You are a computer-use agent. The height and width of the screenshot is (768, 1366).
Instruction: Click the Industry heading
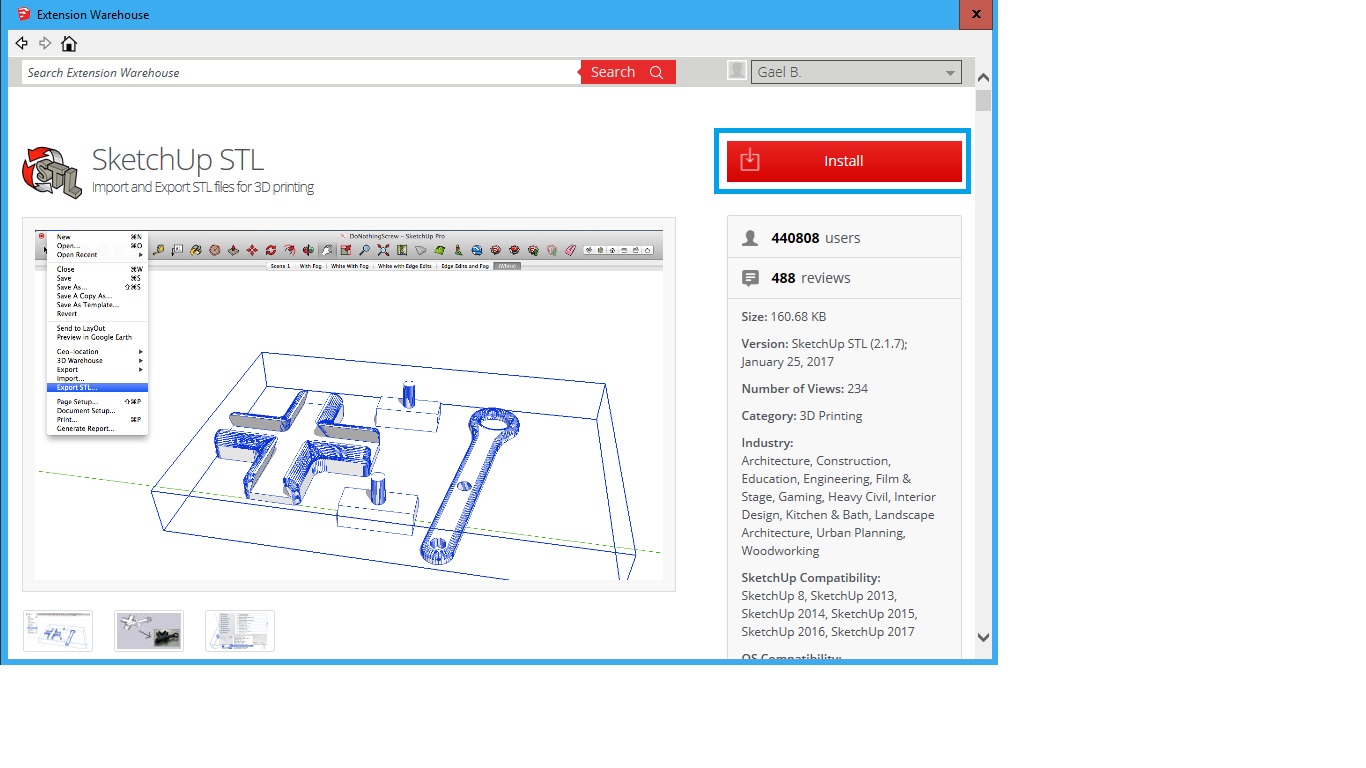click(x=768, y=443)
